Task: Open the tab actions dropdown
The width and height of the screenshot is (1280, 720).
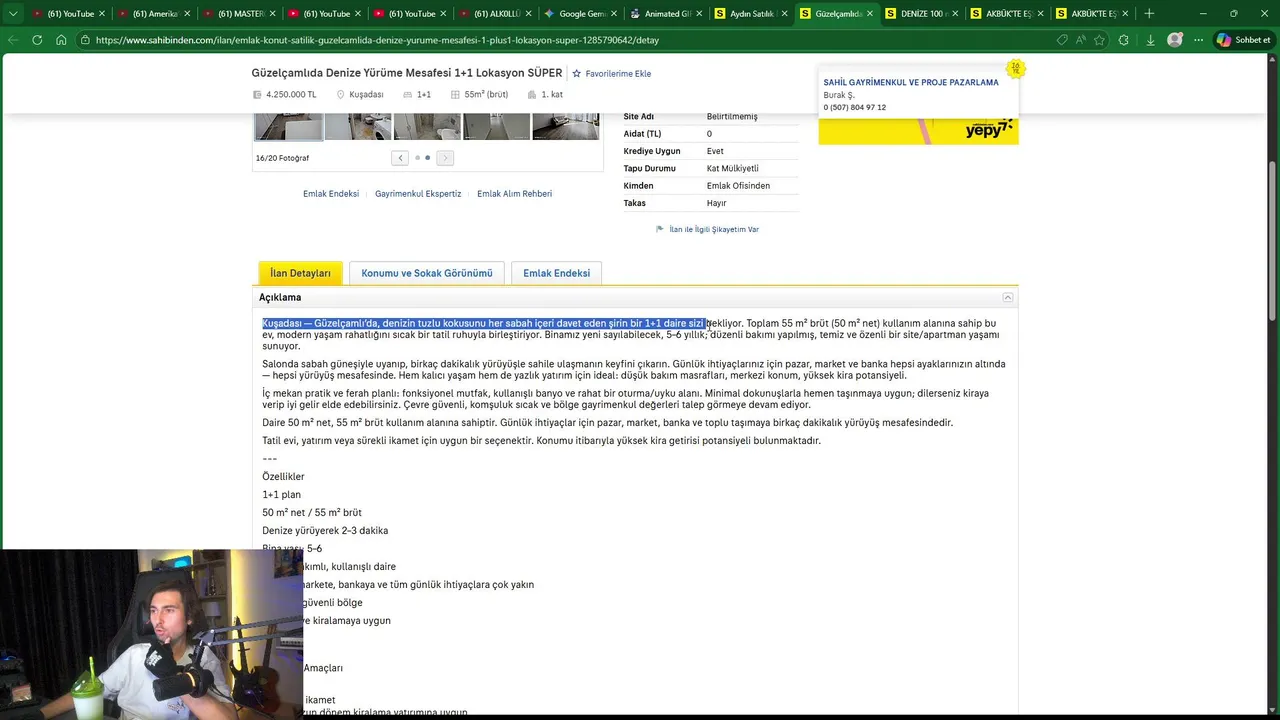Action: pos(13,13)
